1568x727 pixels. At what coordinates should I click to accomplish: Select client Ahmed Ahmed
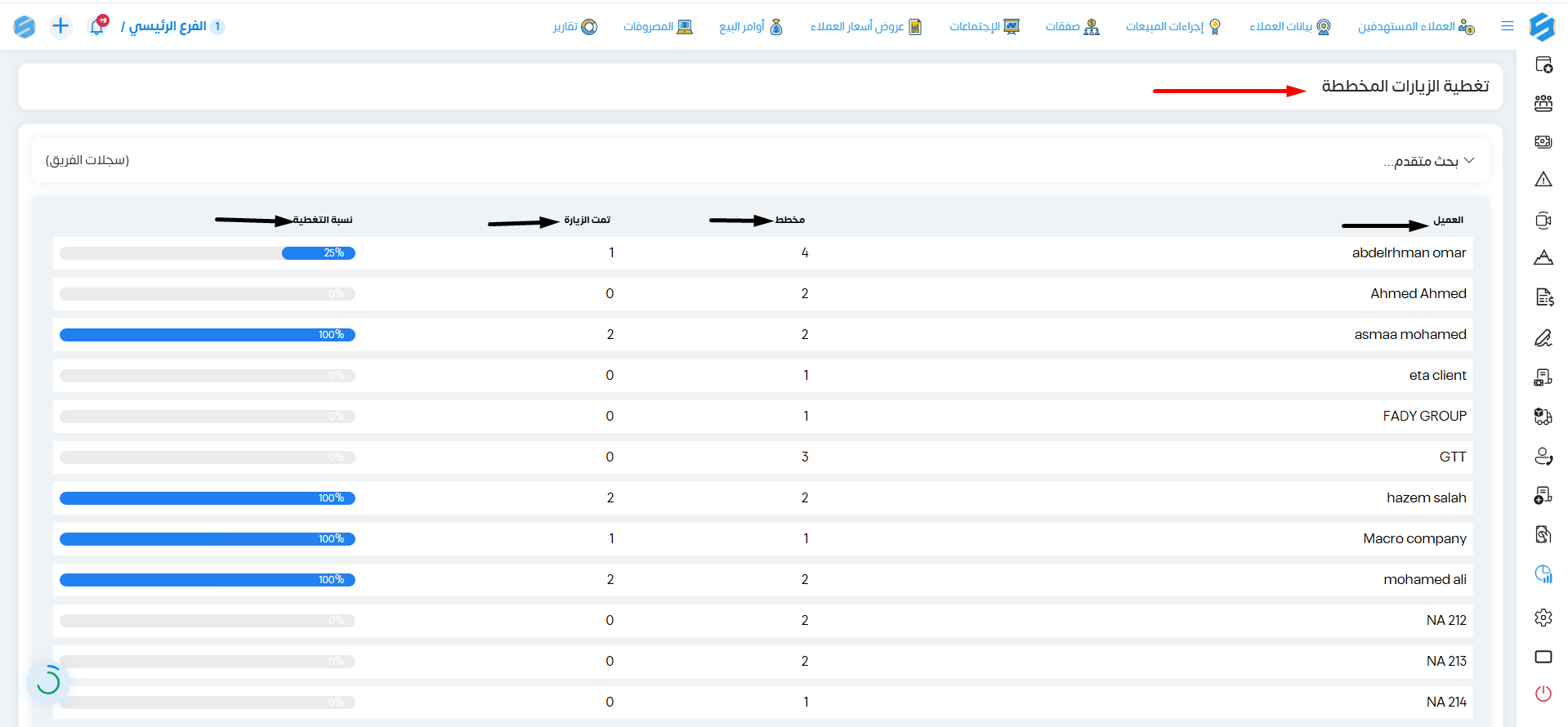[1418, 294]
